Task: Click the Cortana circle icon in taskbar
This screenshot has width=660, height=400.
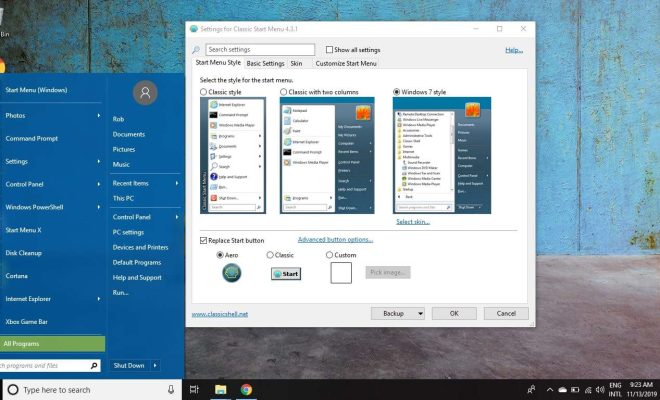Action: coord(13,390)
